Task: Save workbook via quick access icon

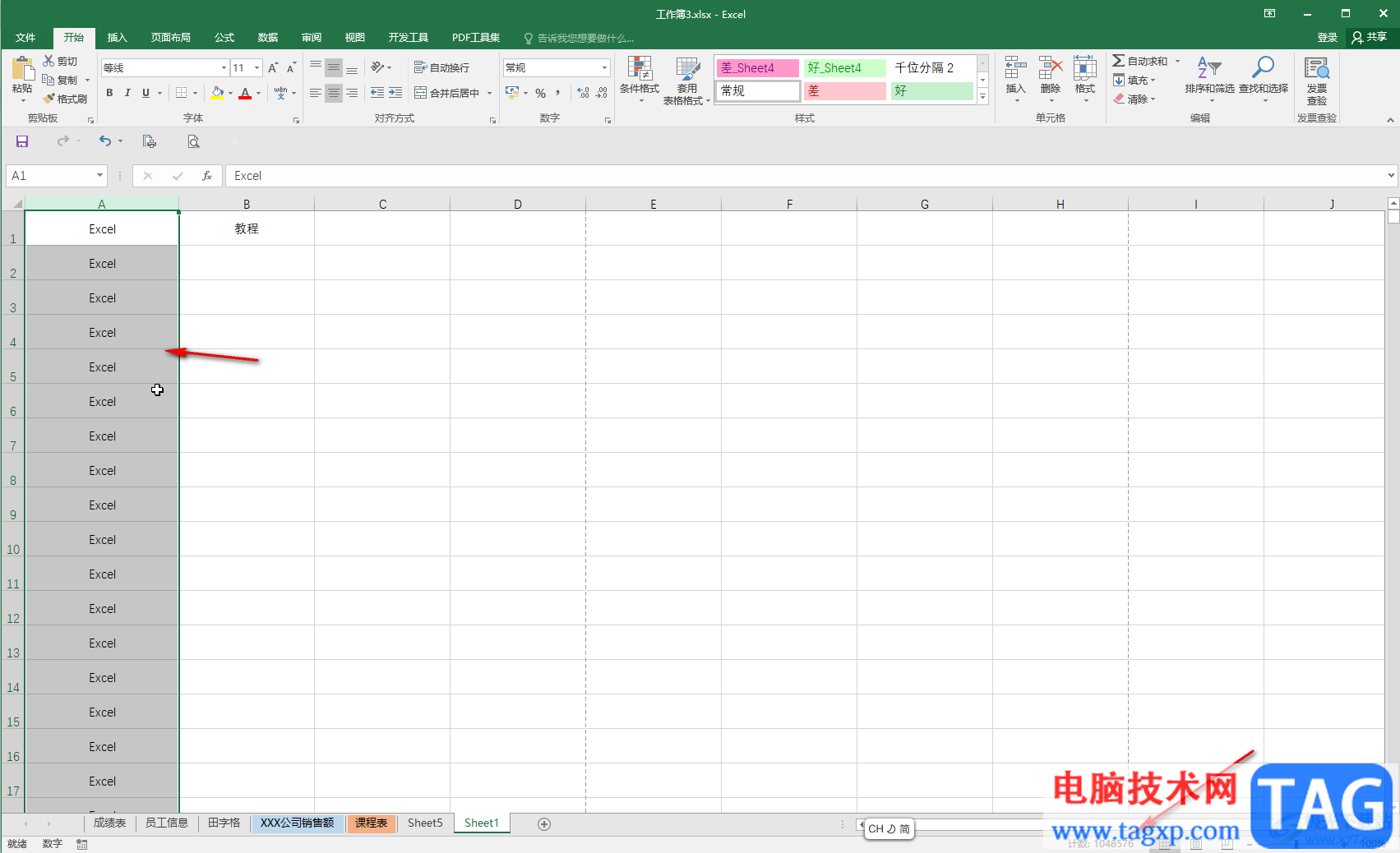Action: (22, 141)
